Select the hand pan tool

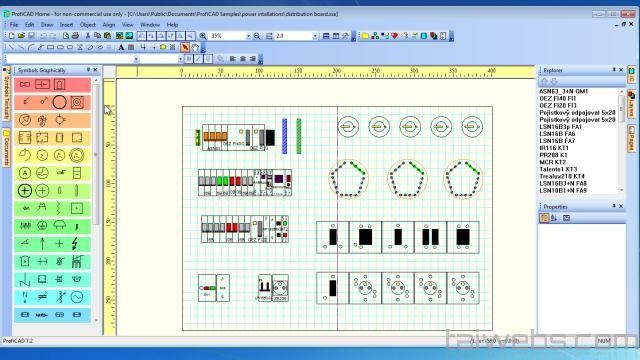coord(195,47)
